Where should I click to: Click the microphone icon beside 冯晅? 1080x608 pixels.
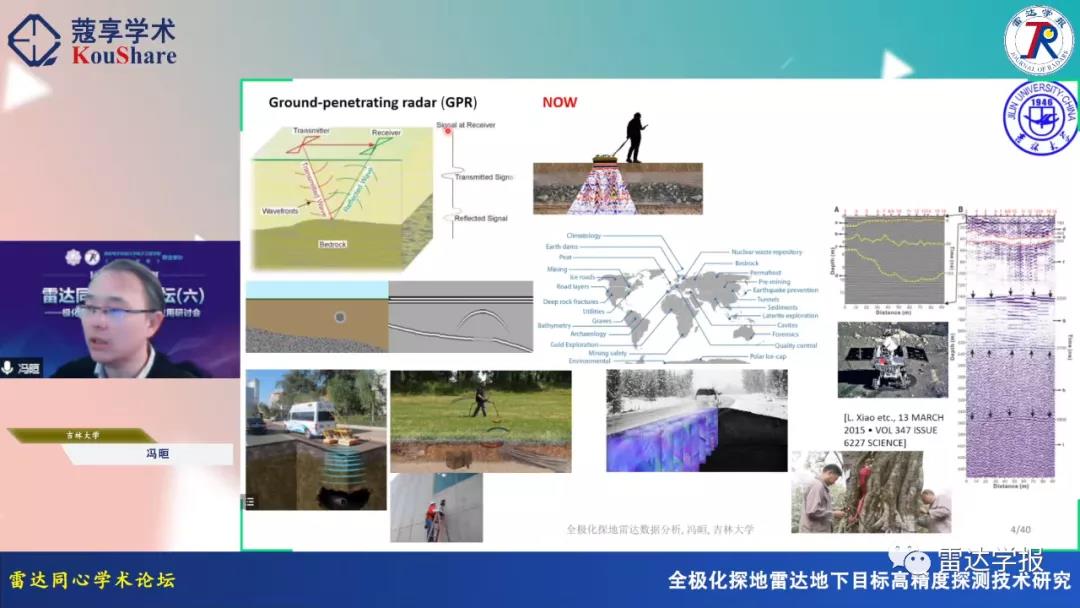(9, 368)
